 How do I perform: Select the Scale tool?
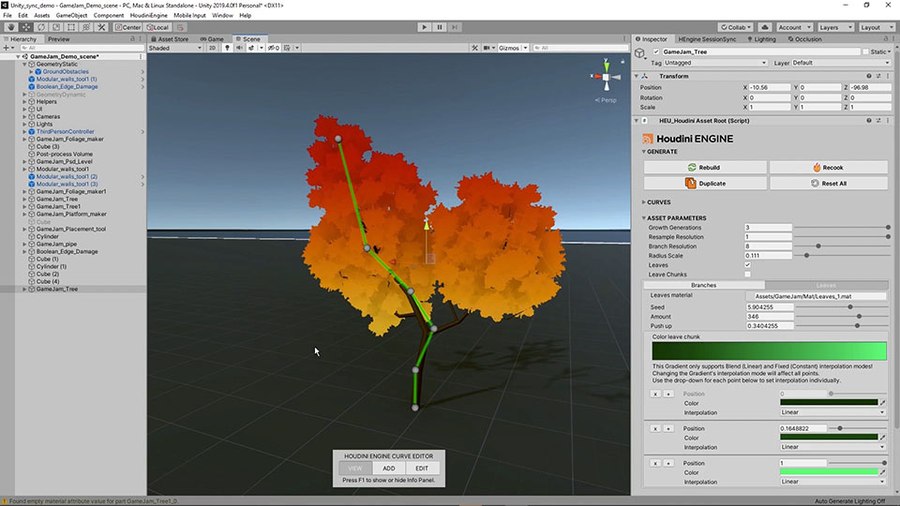56,27
